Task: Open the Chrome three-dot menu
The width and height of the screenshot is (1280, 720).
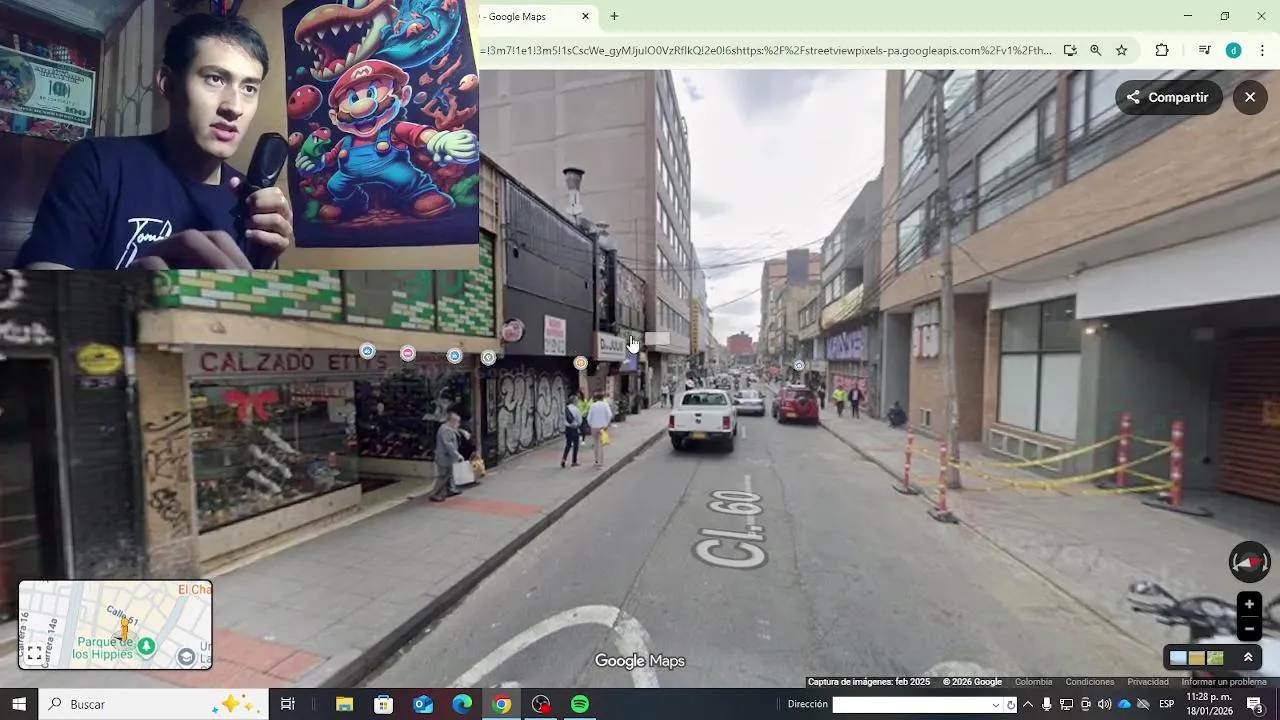Action: click(x=1262, y=50)
